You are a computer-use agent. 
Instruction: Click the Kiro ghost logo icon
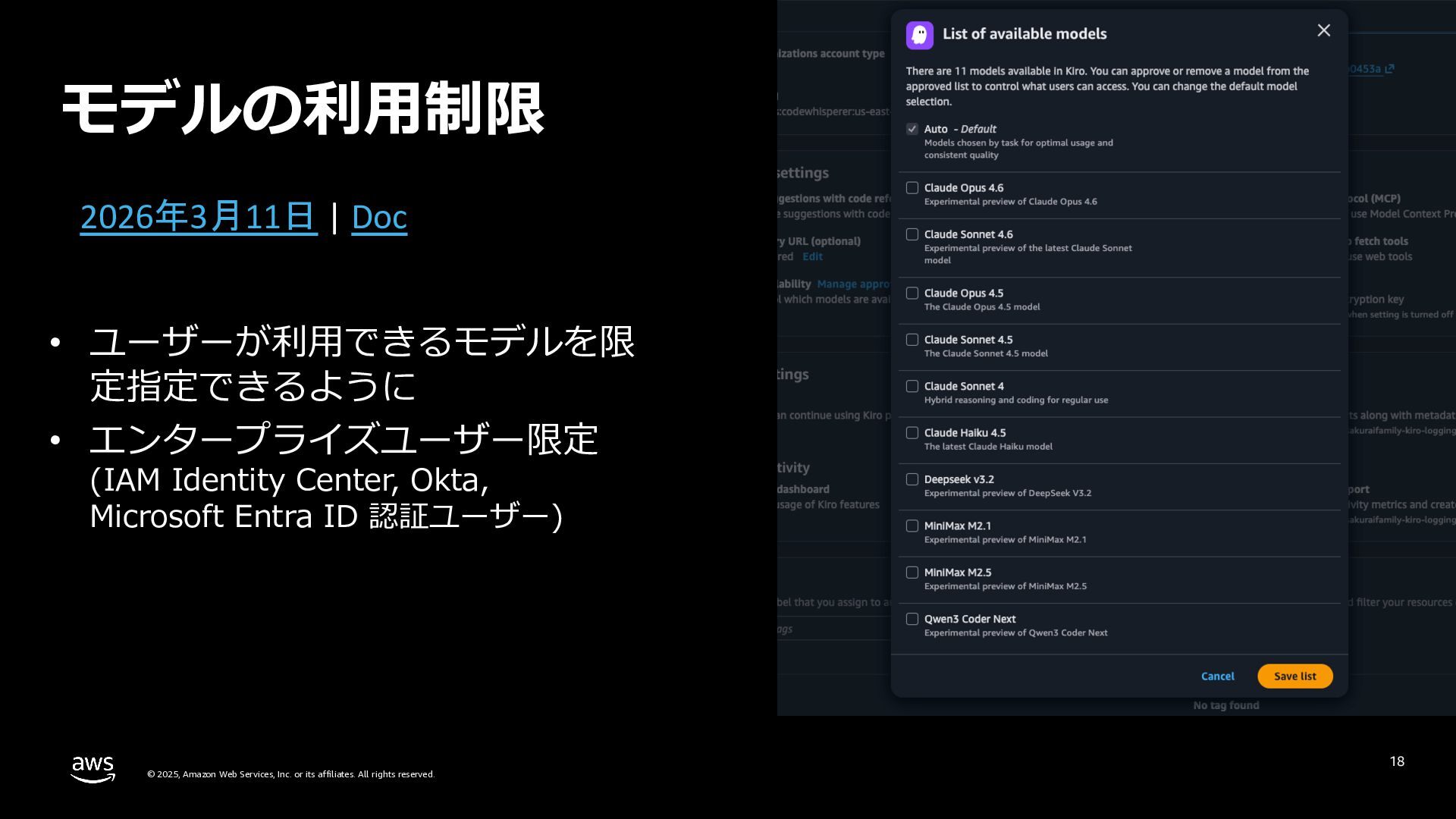pyautogui.click(x=919, y=35)
